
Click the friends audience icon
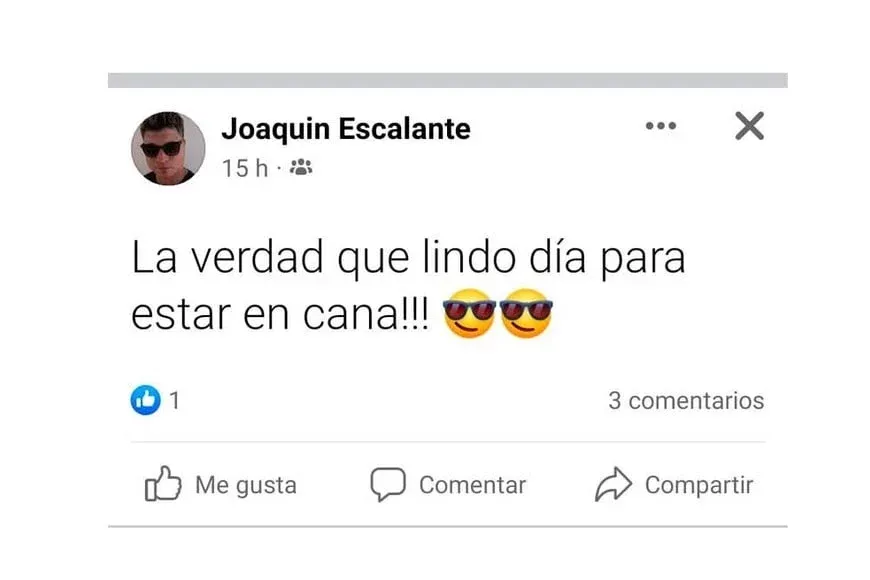tap(301, 167)
